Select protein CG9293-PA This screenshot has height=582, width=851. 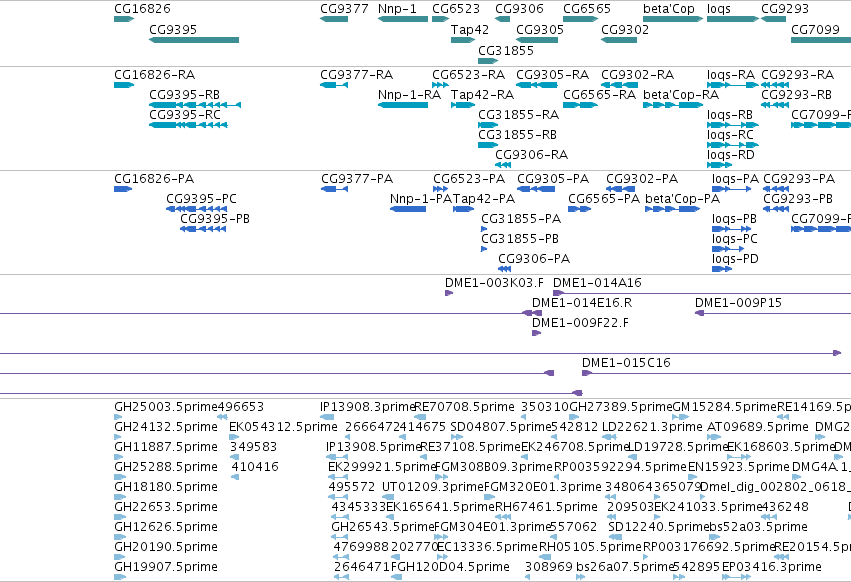click(x=799, y=179)
